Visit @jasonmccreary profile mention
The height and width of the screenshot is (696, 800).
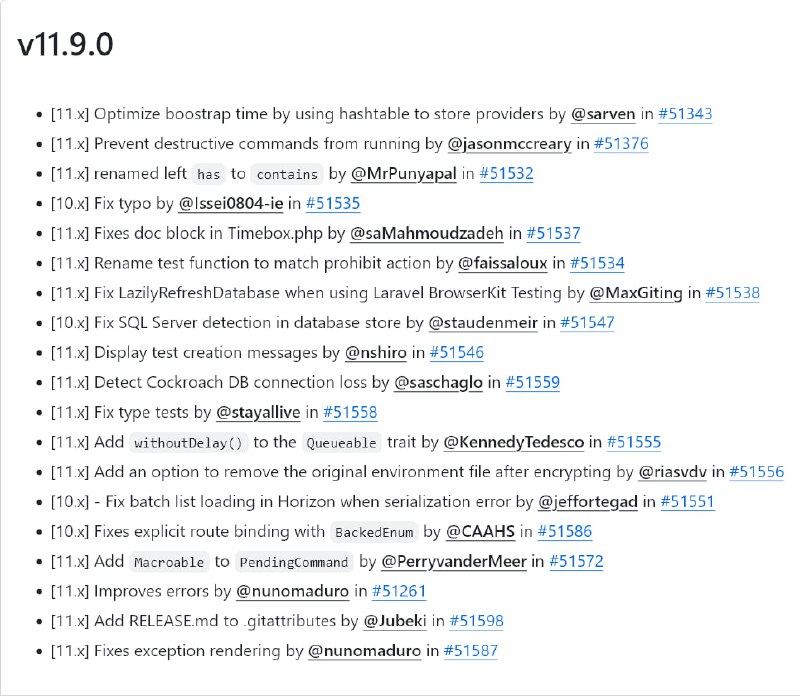point(510,144)
